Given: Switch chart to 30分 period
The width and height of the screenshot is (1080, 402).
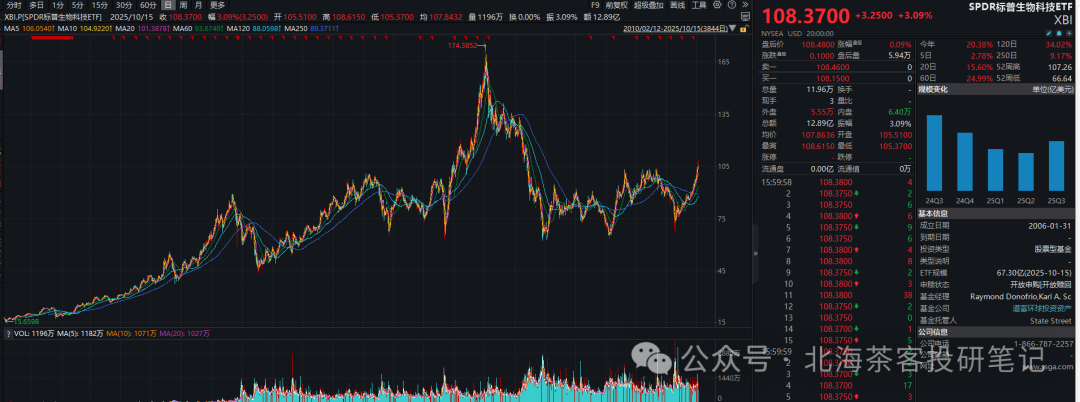Looking at the screenshot, I should tap(124, 5).
